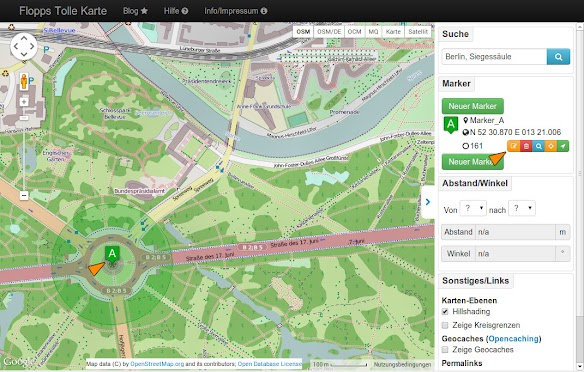Click the green A marker on the map

pos(112,254)
